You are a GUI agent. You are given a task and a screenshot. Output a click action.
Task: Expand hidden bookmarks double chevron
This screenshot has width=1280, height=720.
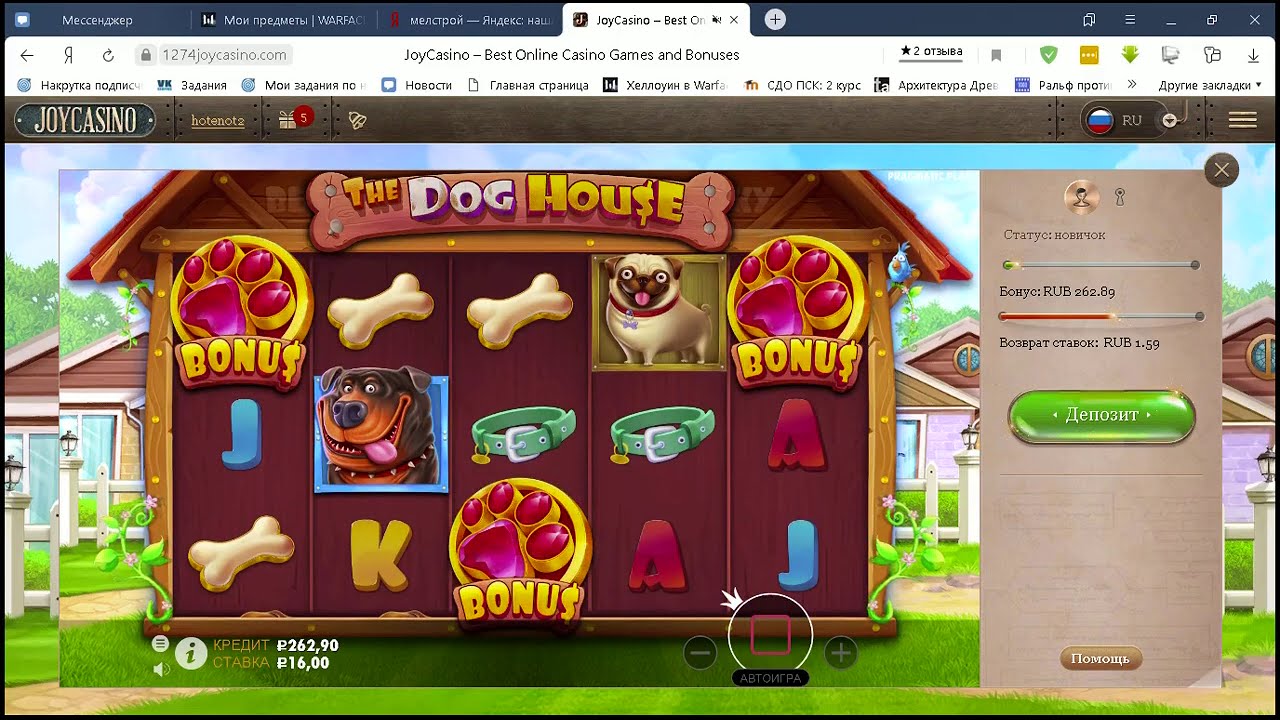click(1132, 85)
